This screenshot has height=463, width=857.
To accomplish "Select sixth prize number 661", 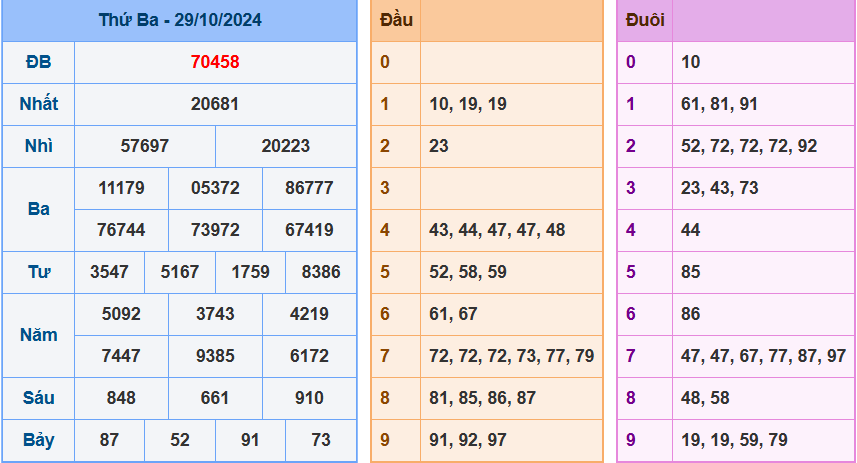I will coord(215,398).
